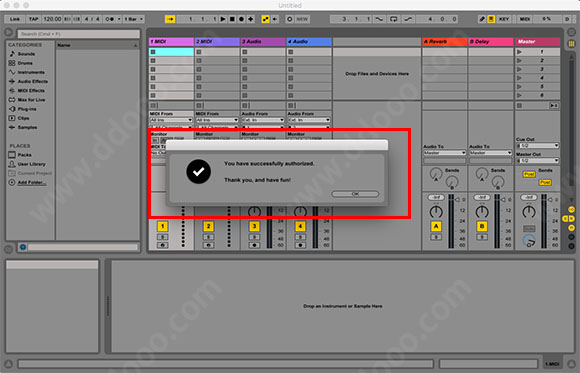
Task: Click the Master volume knob
Action: (x=529, y=212)
